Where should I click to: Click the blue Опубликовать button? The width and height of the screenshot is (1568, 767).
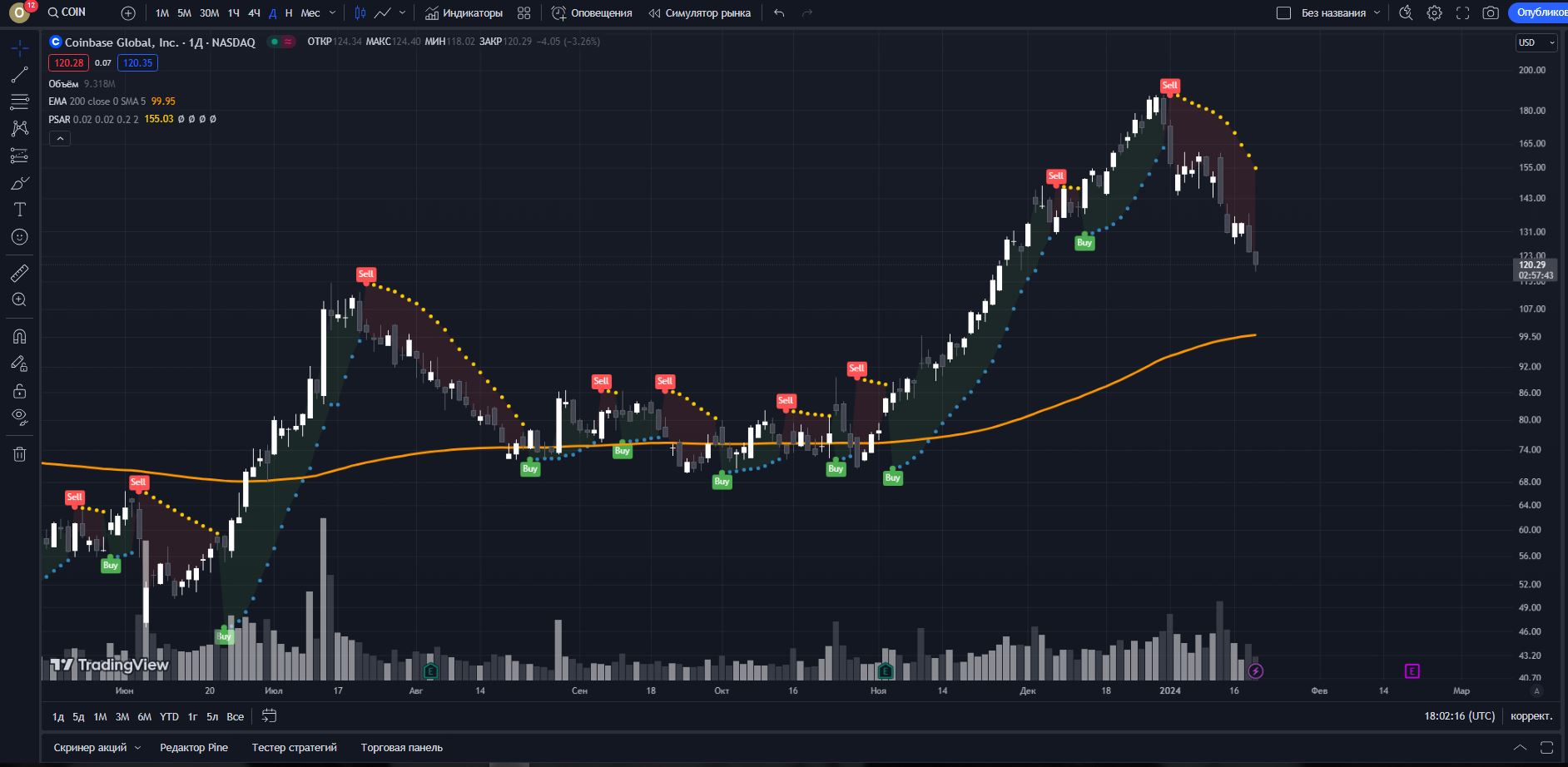click(x=1539, y=12)
